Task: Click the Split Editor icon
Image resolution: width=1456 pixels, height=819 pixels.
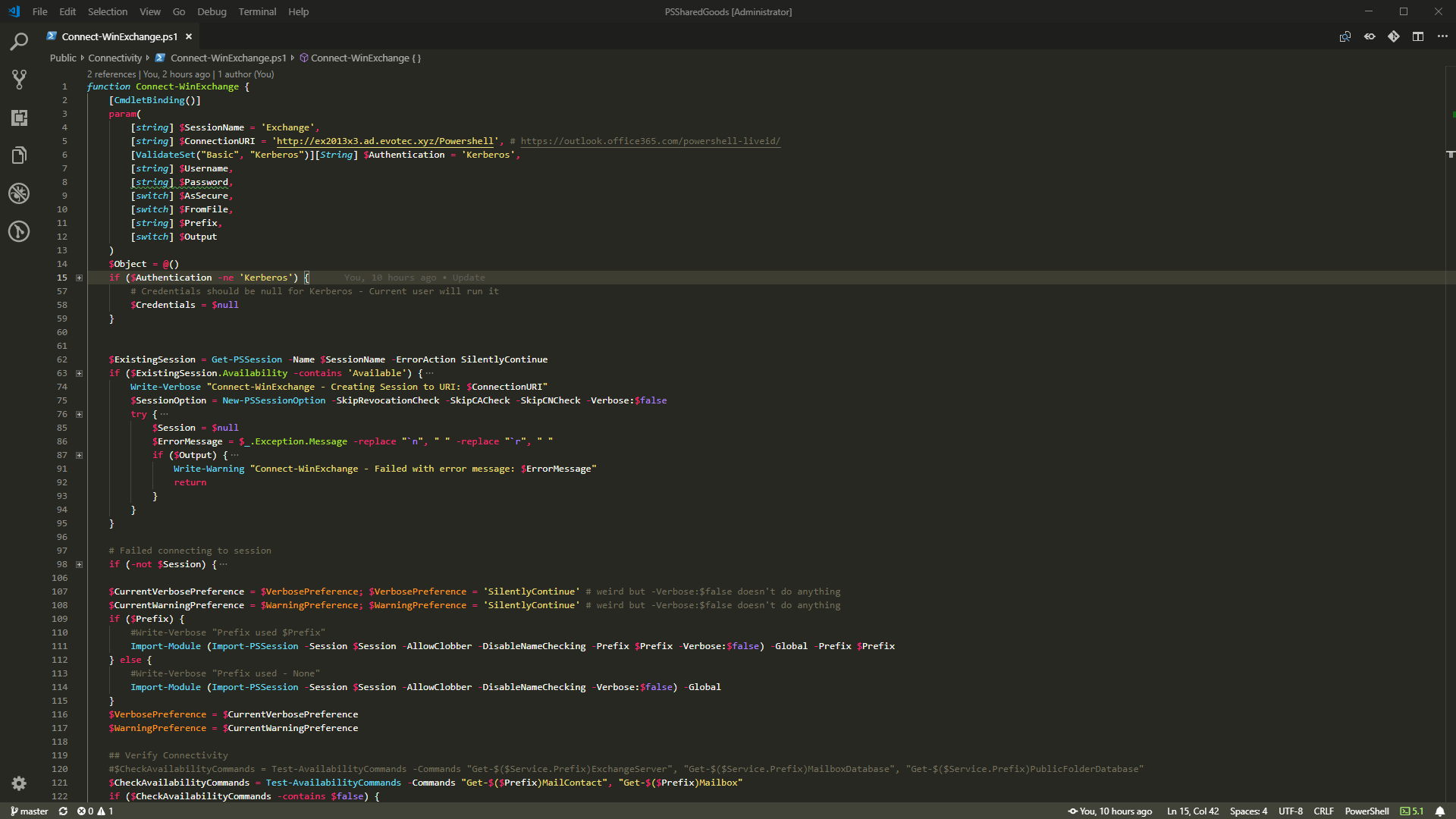Action: [x=1418, y=36]
